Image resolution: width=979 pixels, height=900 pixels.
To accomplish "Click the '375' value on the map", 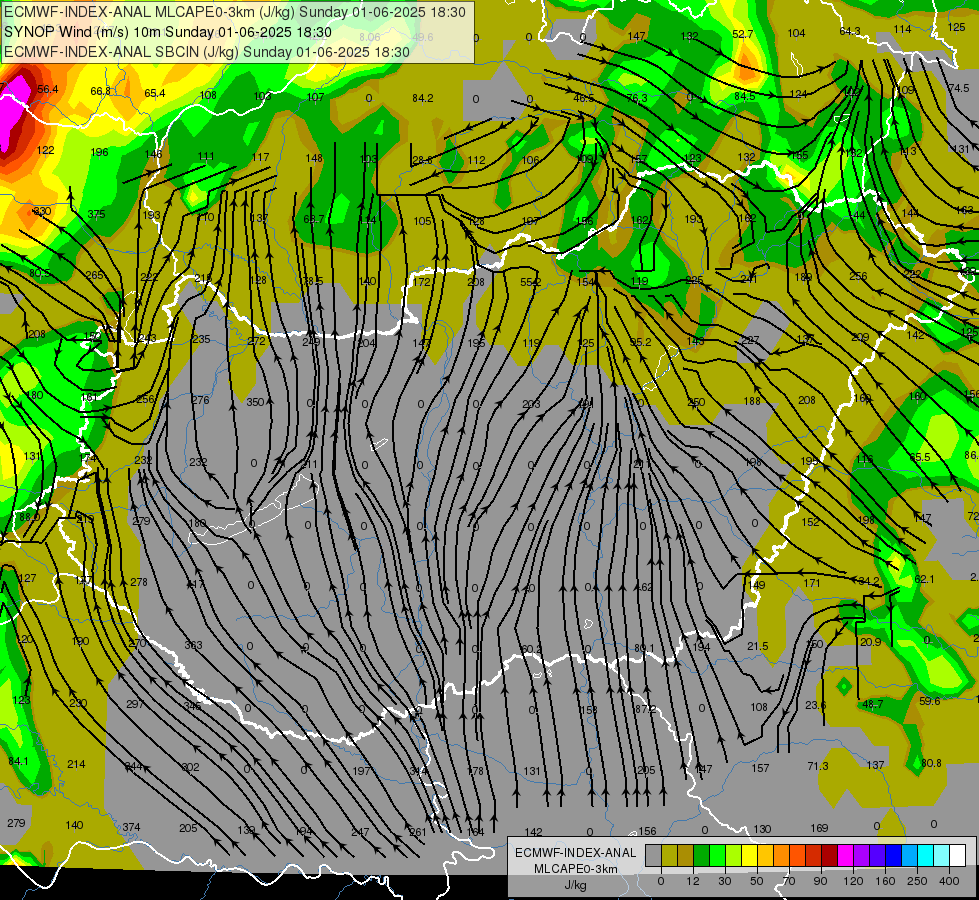I will pos(96,214).
